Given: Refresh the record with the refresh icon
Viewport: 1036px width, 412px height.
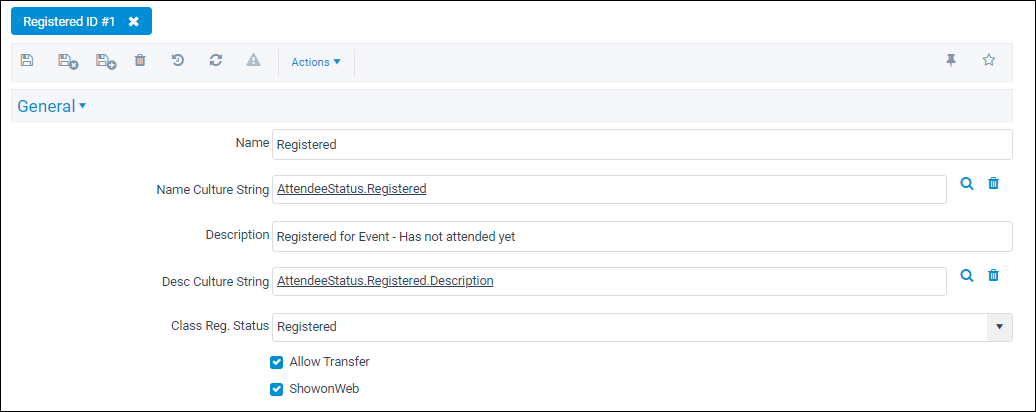Looking at the screenshot, I should tap(215, 61).
